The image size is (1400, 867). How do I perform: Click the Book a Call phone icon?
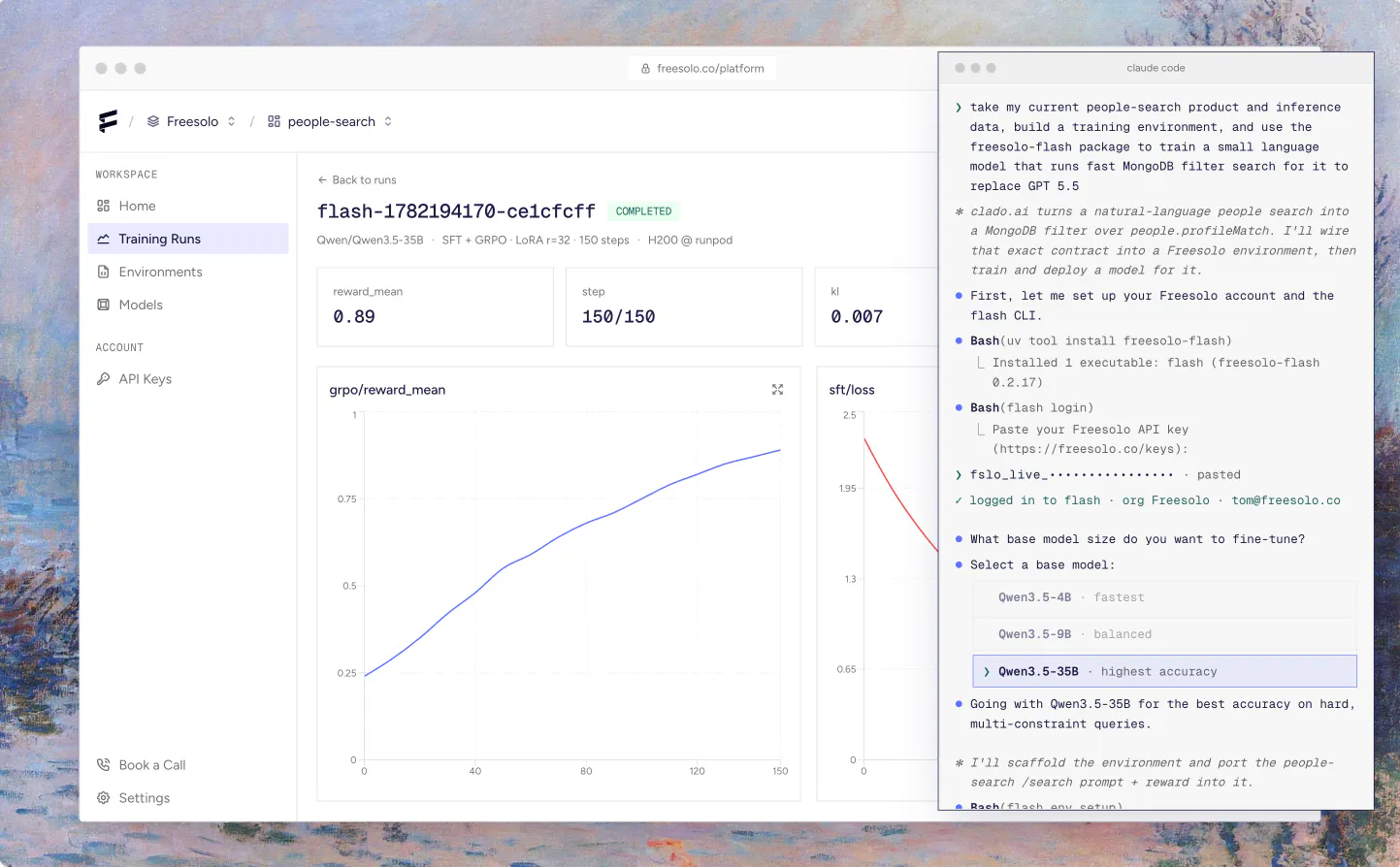click(x=103, y=765)
